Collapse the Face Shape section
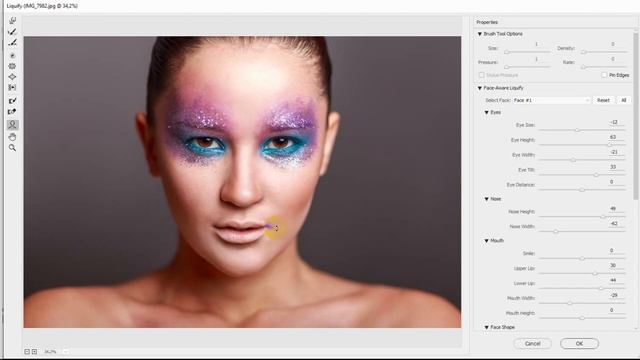Screen dimensions: 640x360 tap(487, 327)
